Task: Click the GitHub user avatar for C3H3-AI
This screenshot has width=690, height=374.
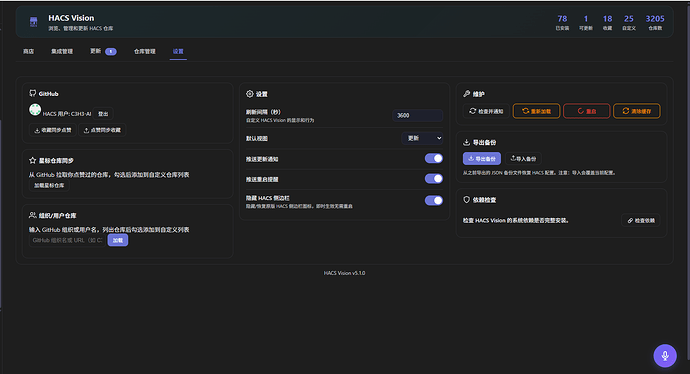Action: (x=35, y=110)
